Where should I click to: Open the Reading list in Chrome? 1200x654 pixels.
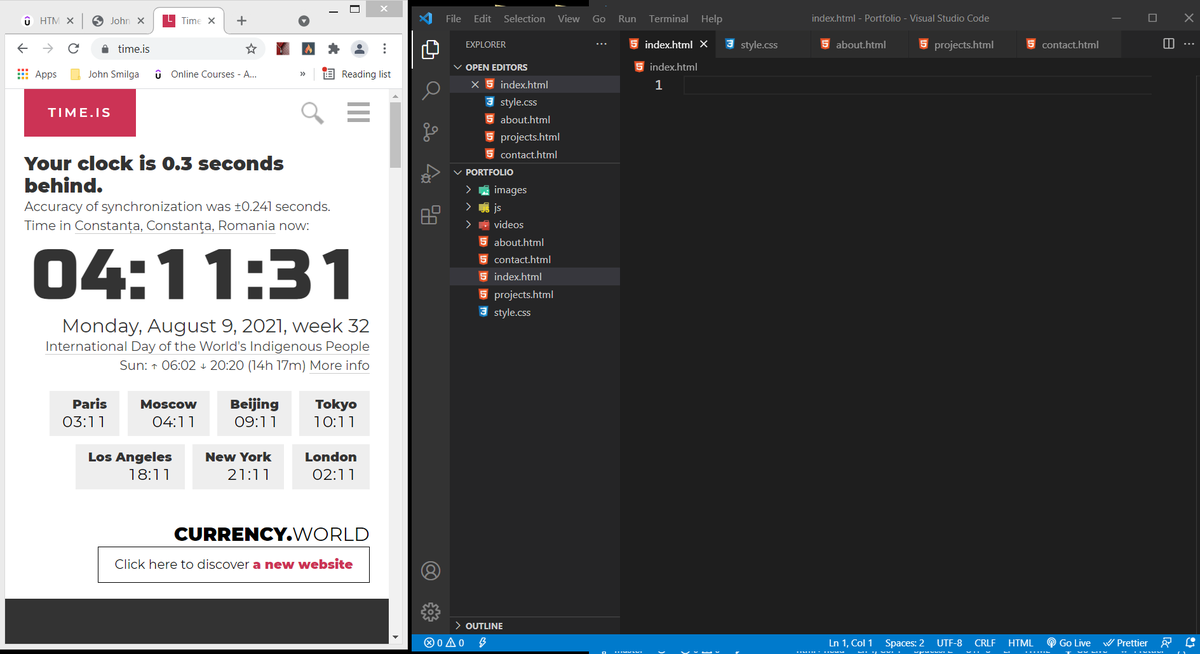coord(356,74)
